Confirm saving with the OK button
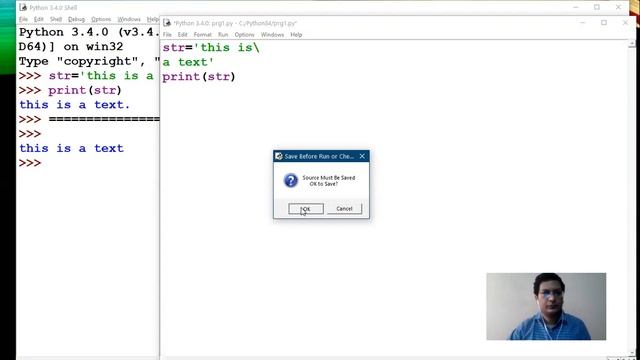 click(x=306, y=209)
